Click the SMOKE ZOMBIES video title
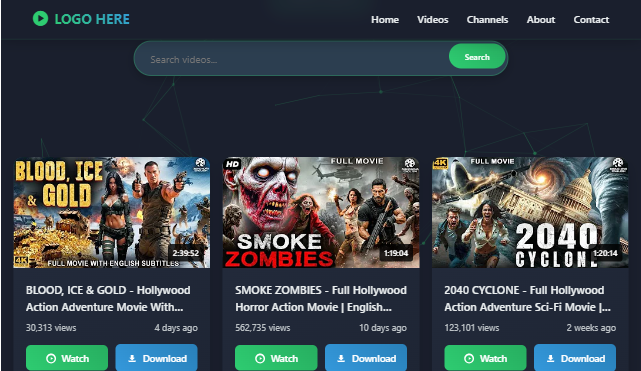 coord(320,299)
